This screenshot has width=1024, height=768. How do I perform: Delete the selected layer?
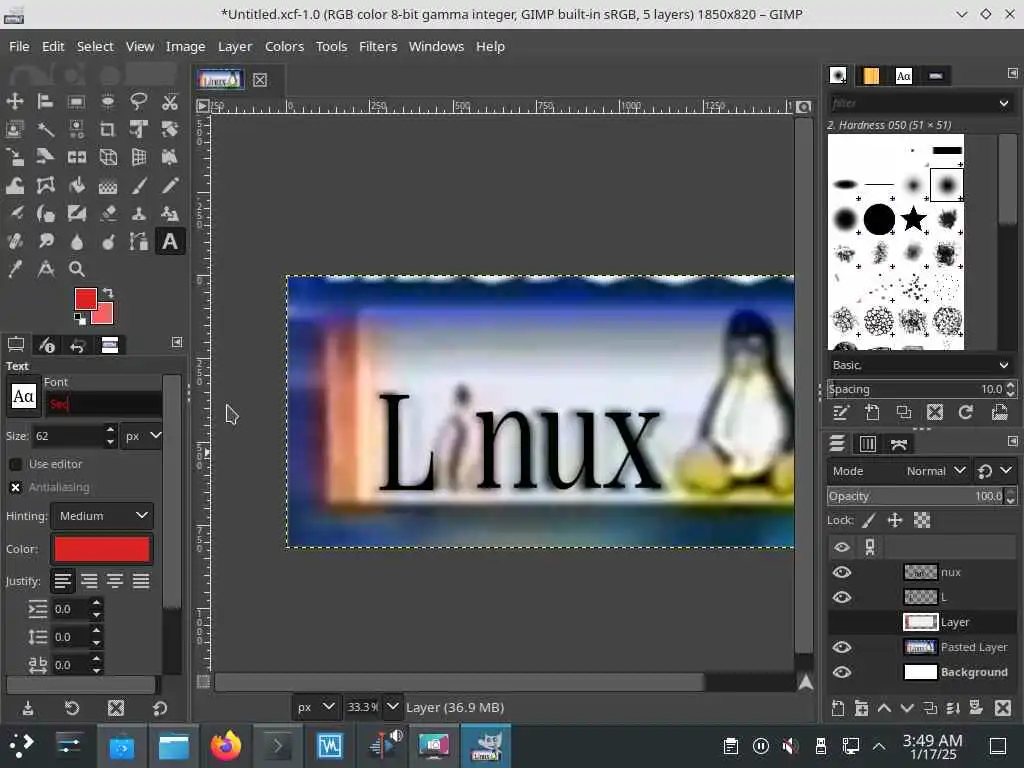click(x=1002, y=708)
